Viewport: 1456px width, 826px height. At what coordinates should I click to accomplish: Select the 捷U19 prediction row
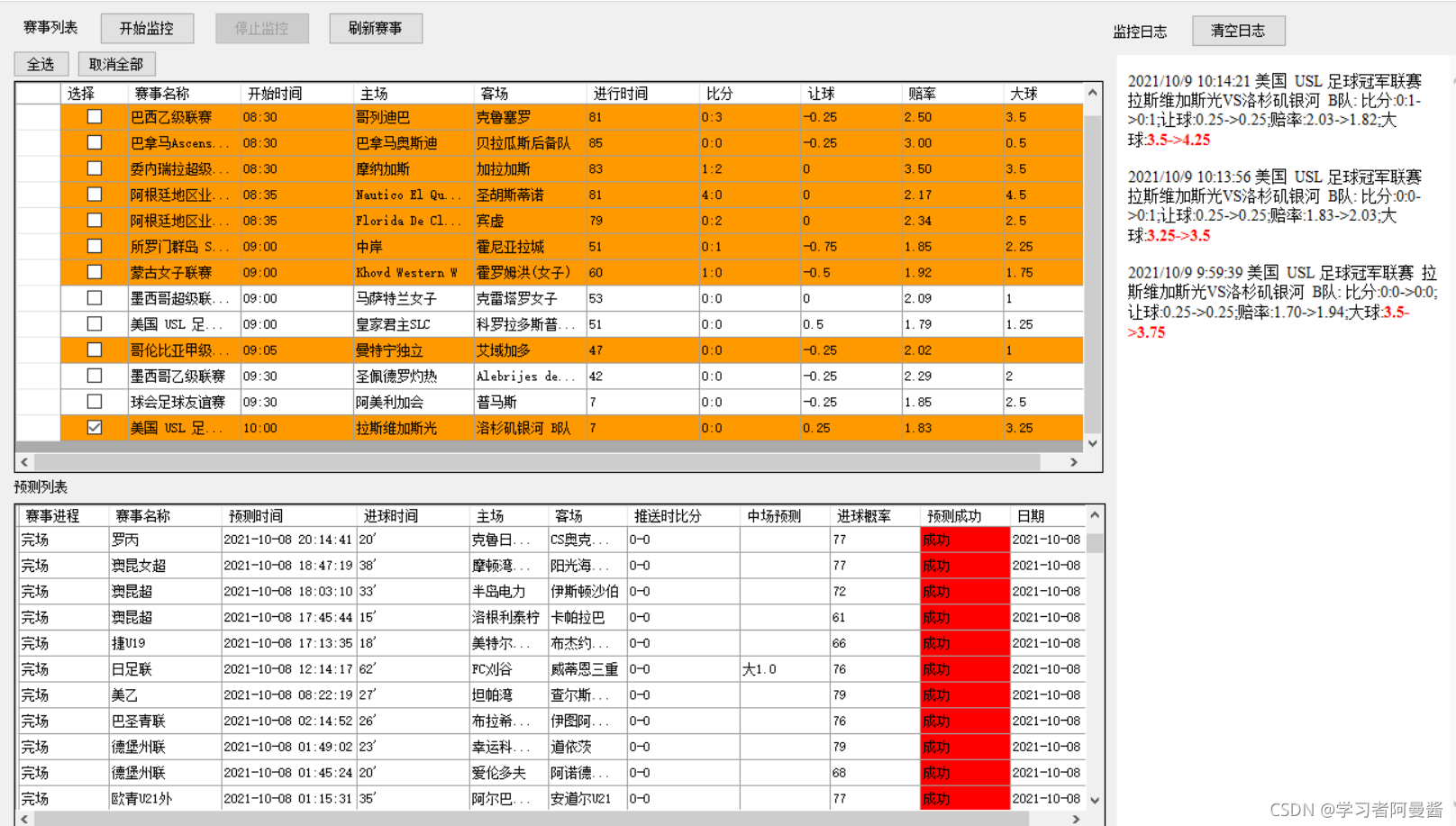(x=551, y=643)
